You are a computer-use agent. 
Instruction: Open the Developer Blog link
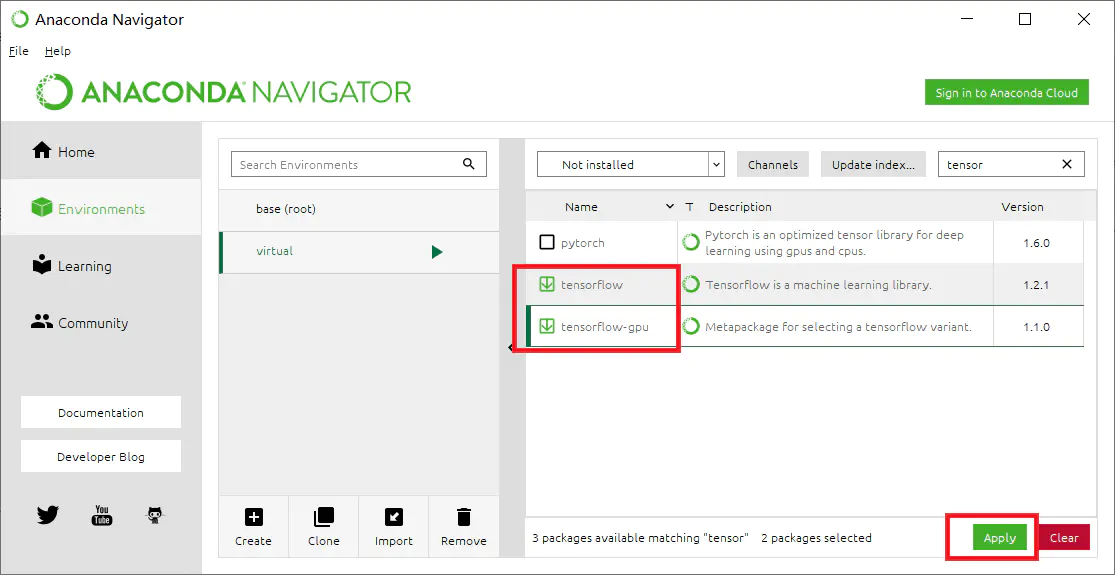coord(101,456)
